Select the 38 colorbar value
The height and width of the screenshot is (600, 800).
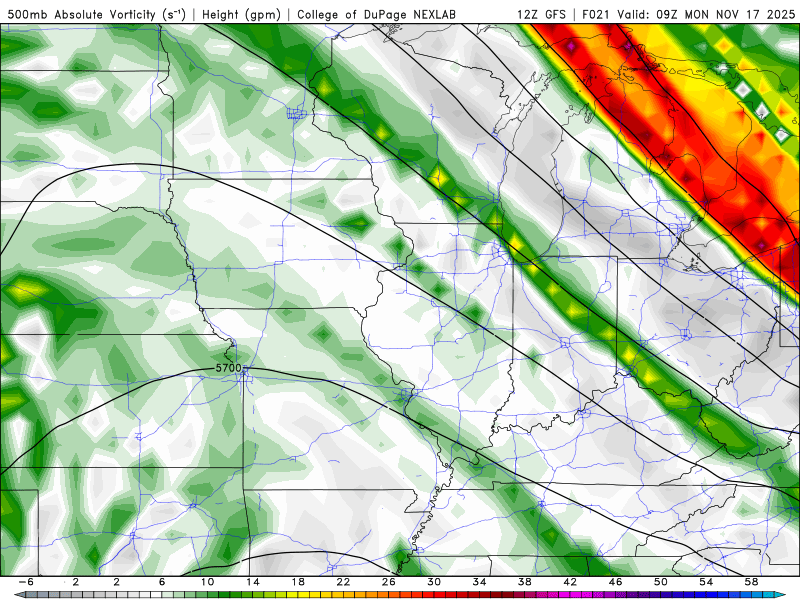coord(524,582)
